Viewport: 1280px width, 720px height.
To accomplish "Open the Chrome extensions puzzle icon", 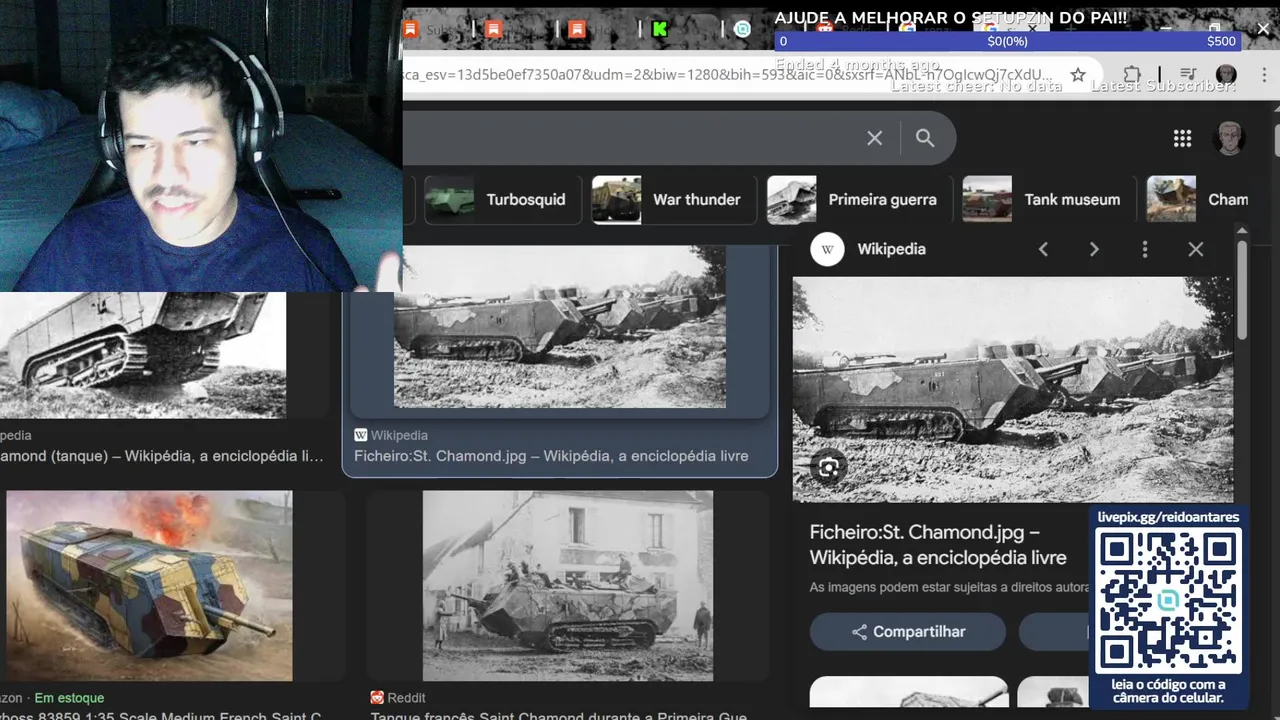I will tap(1132, 75).
